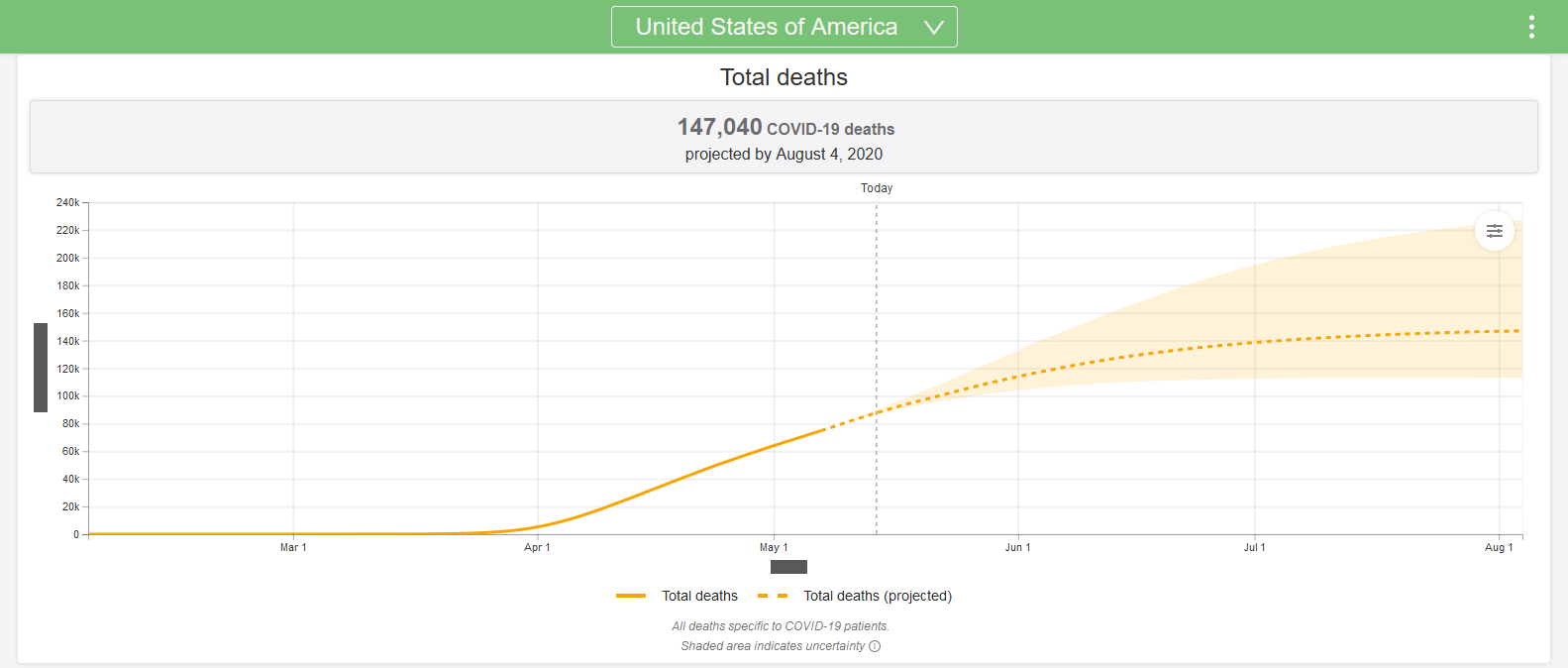Click the solid orange line legend swatch
This screenshot has height=668, width=1568.
(631, 596)
